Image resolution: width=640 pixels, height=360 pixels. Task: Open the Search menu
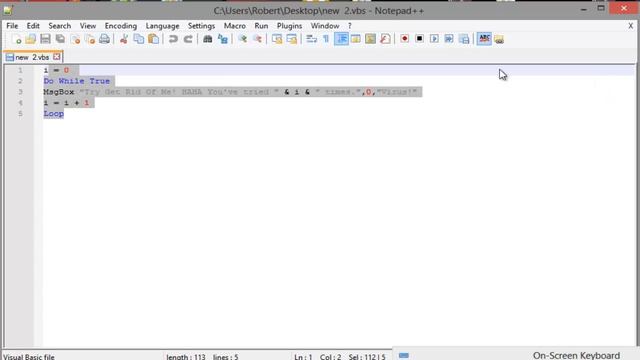click(x=60, y=26)
